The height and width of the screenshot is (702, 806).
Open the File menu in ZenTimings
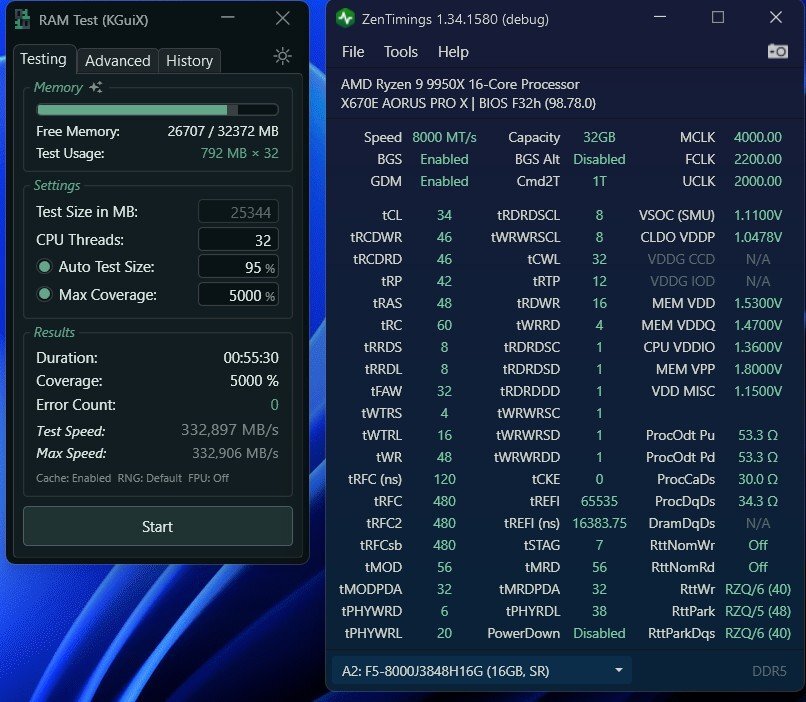click(353, 52)
